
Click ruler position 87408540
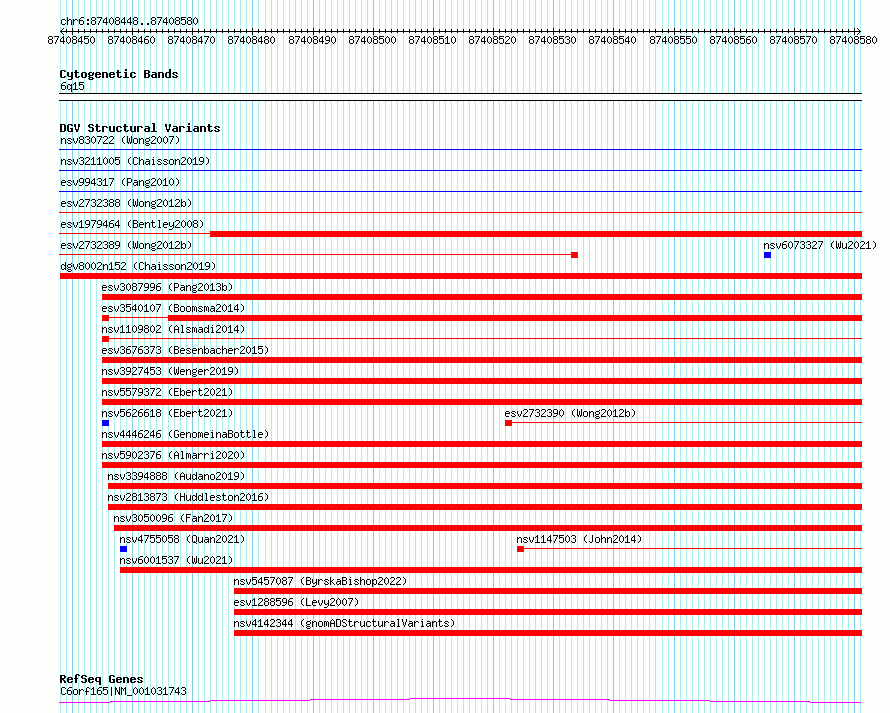(x=612, y=40)
